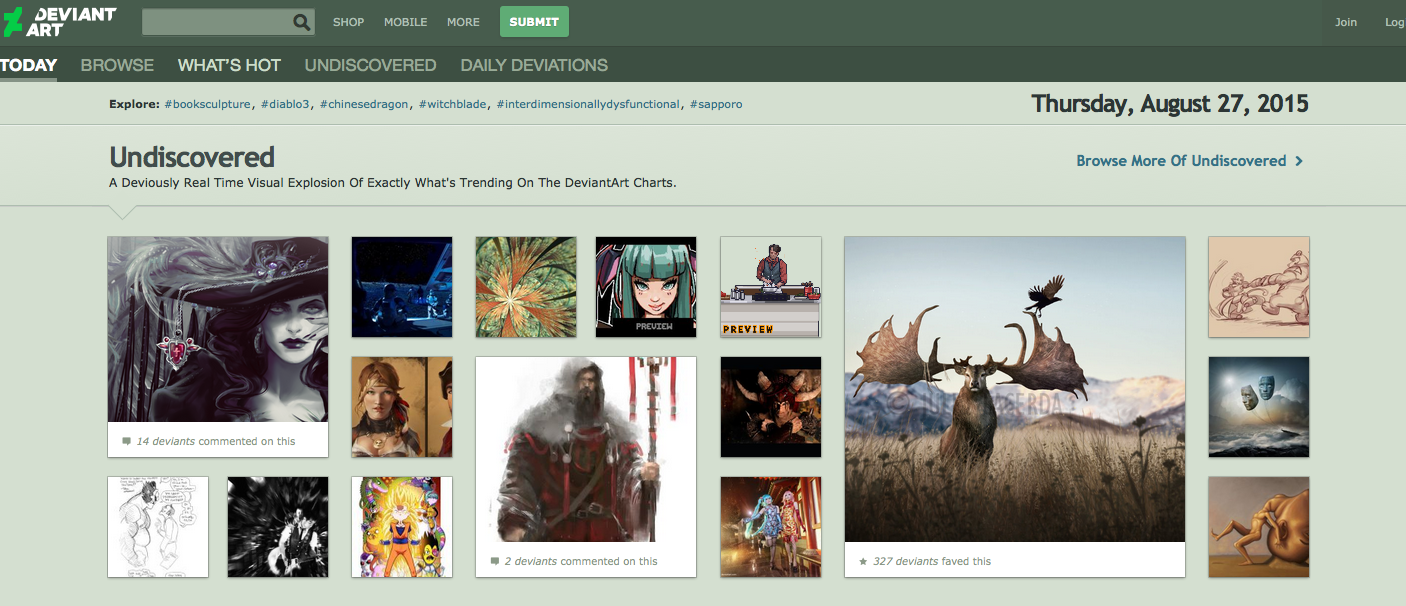Viewport: 1406px width, 606px height.
Task: Open the green-haired girl PREVIEW thumbnail
Action: click(x=645, y=286)
